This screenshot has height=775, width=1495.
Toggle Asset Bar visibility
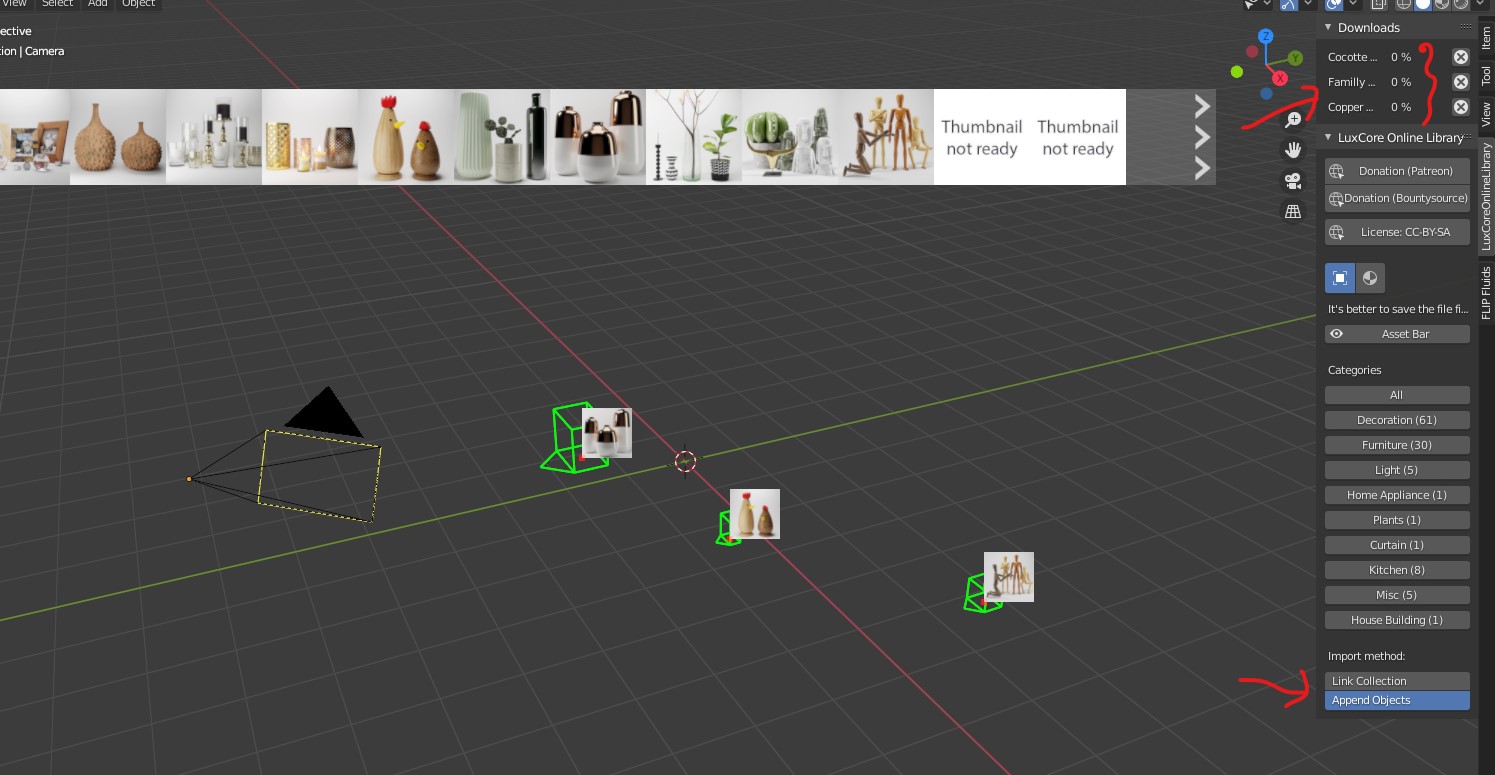coord(1397,334)
